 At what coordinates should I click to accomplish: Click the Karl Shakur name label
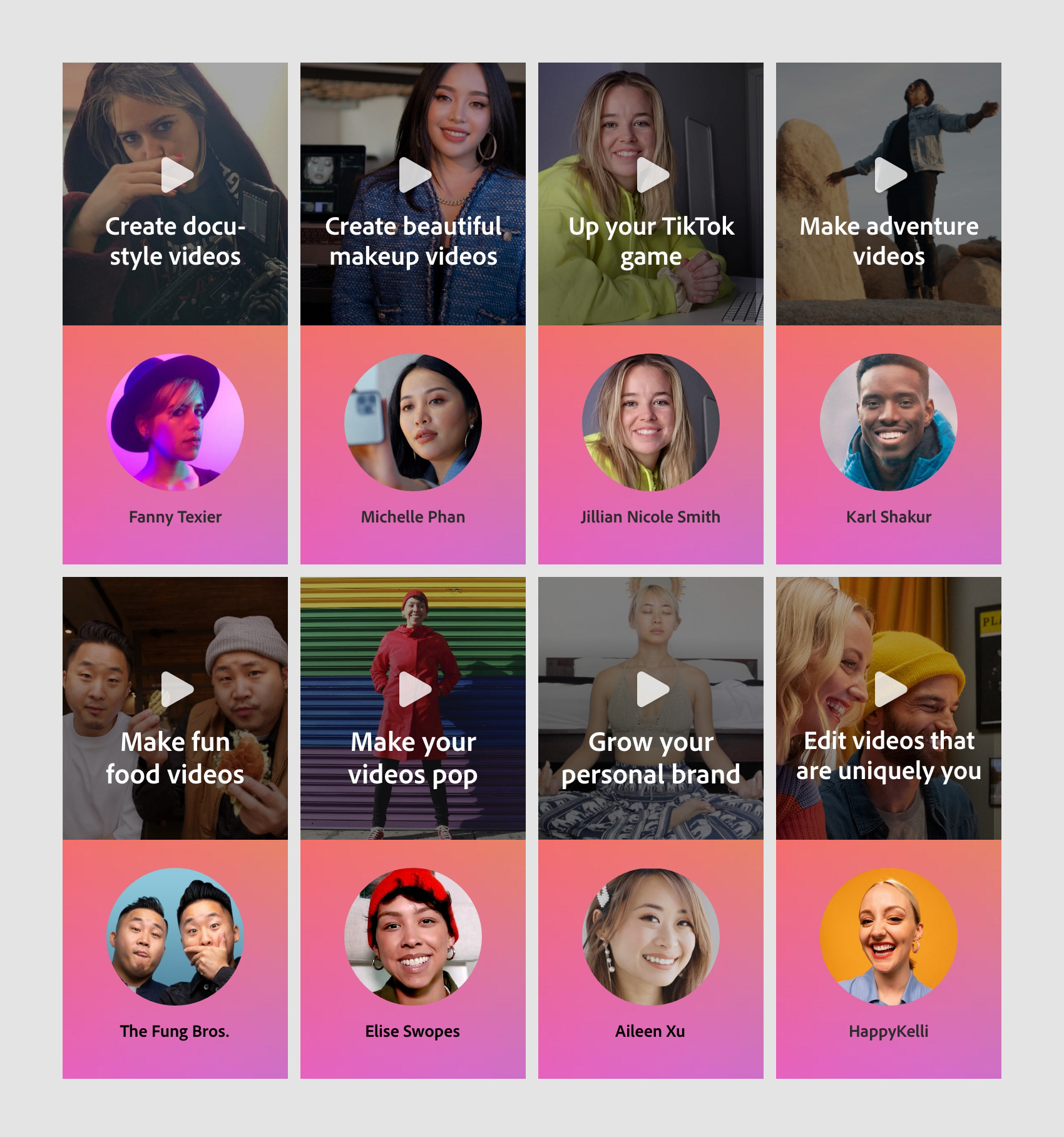(x=889, y=517)
